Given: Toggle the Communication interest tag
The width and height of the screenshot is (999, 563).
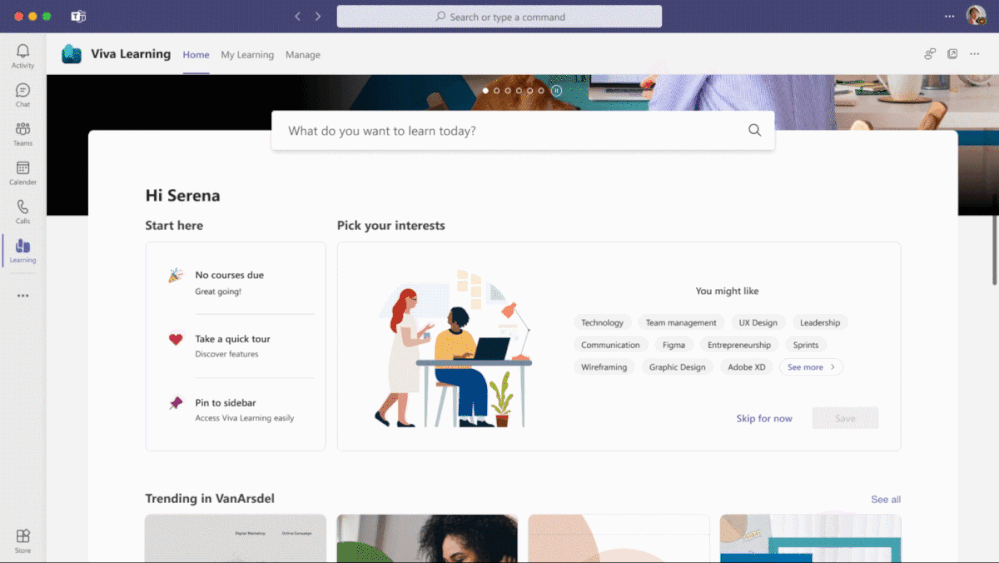Looking at the screenshot, I should coord(610,345).
